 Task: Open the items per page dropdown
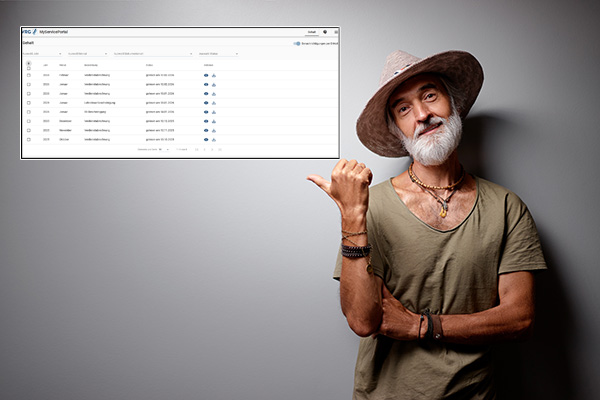(160, 149)
